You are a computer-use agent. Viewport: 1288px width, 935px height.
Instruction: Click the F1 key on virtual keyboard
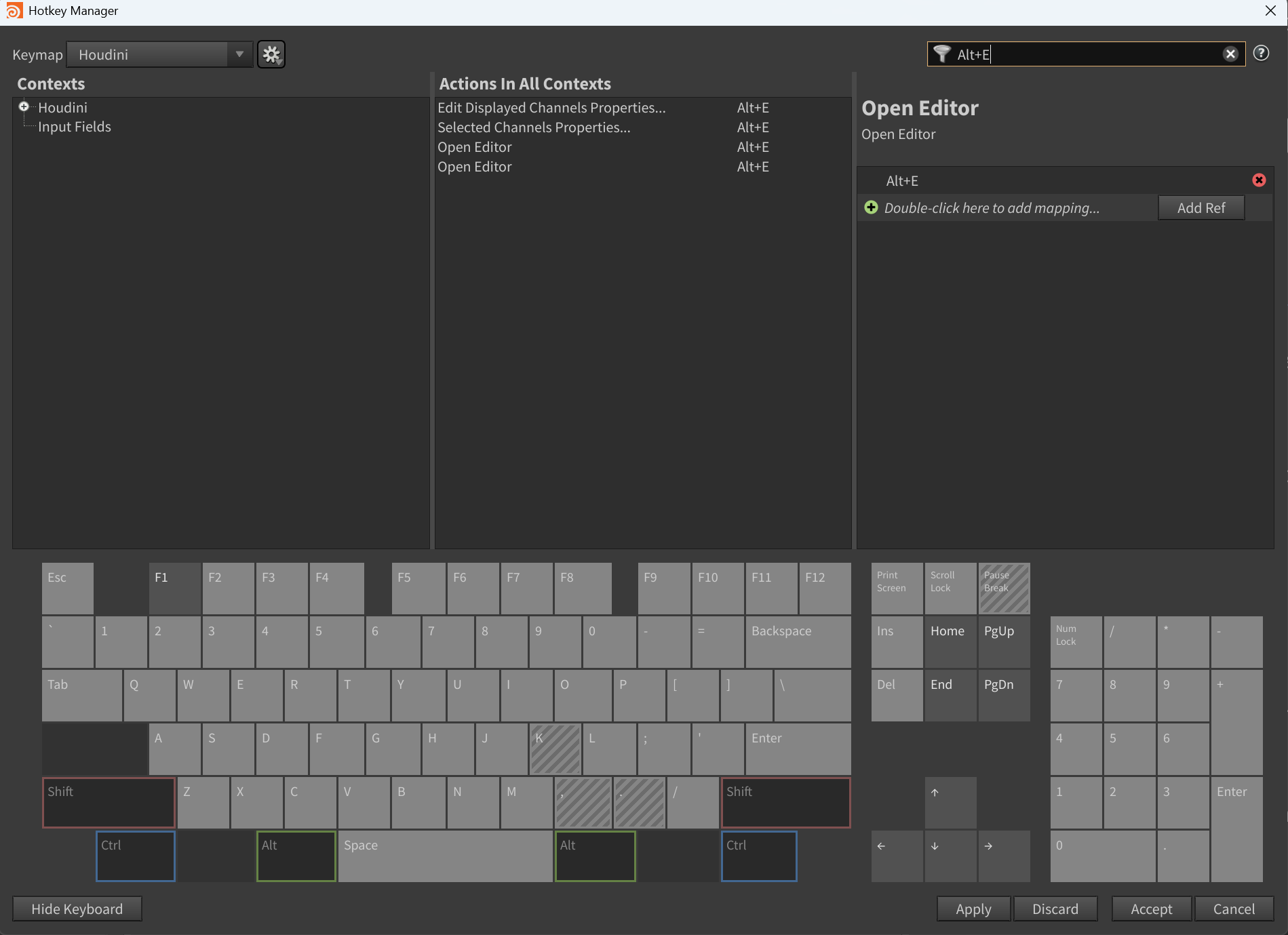pos(175,589)
